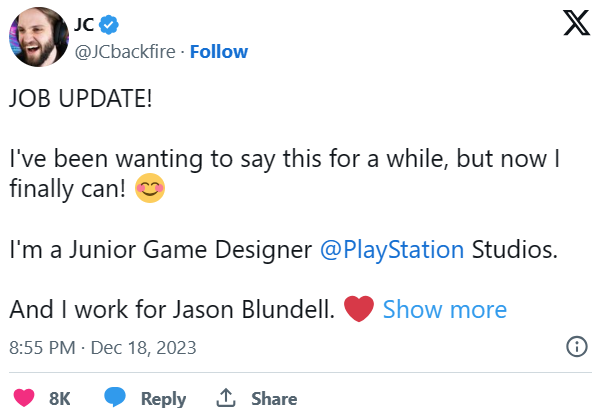Click the JOB UPDATE! headline text
The image size is (604, 415).
pyautogui.click(x=81, y=103)
